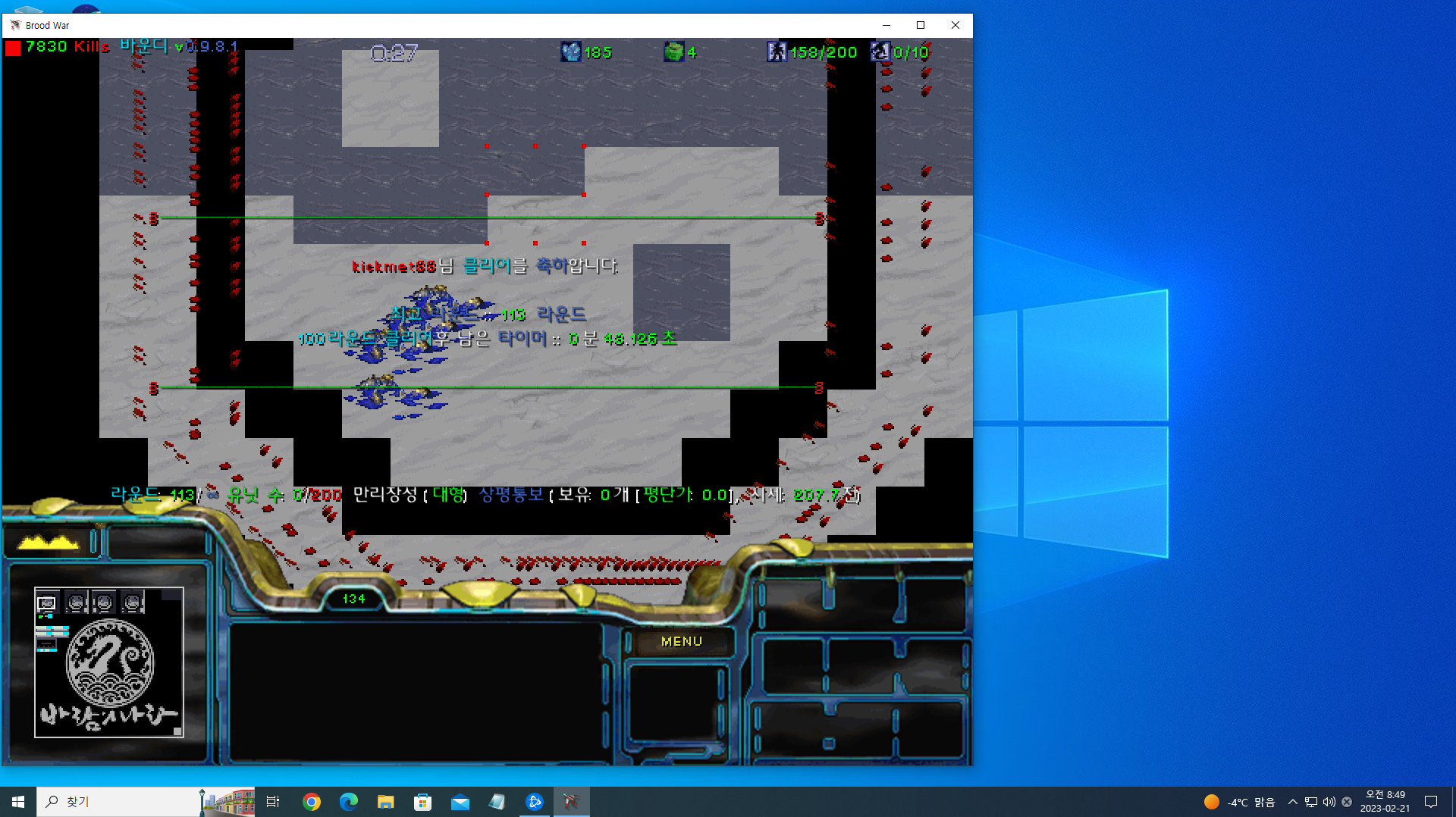Click the second supply icon showing 0/10

(x=880, y=52)
